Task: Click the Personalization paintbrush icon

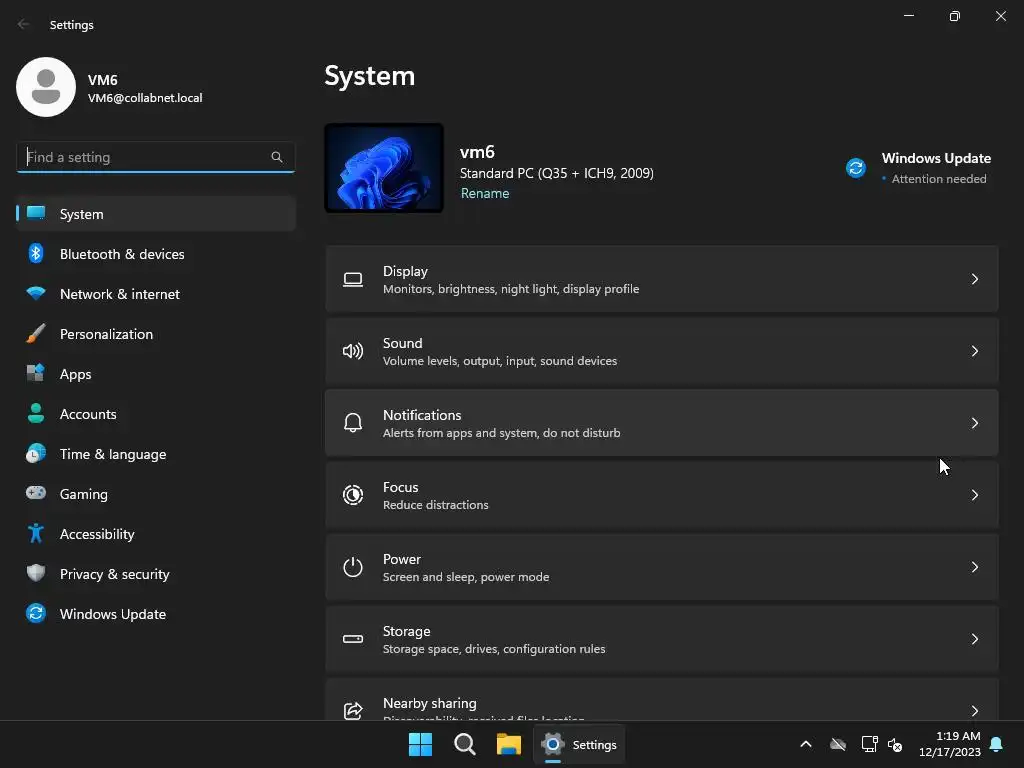Action: pyautogui.click(x=36, y=333)
